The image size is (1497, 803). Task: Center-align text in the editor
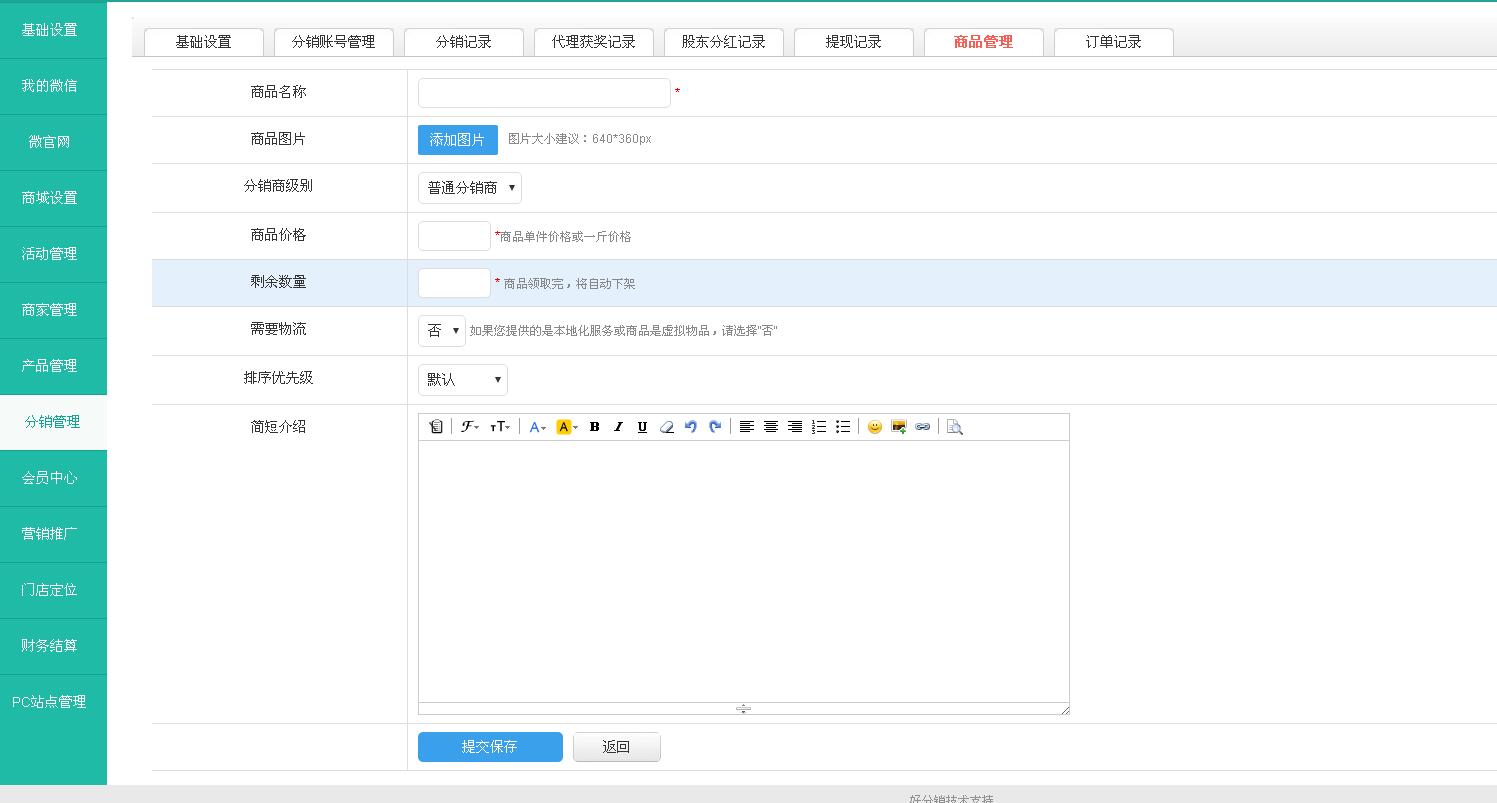coord(771,427)
